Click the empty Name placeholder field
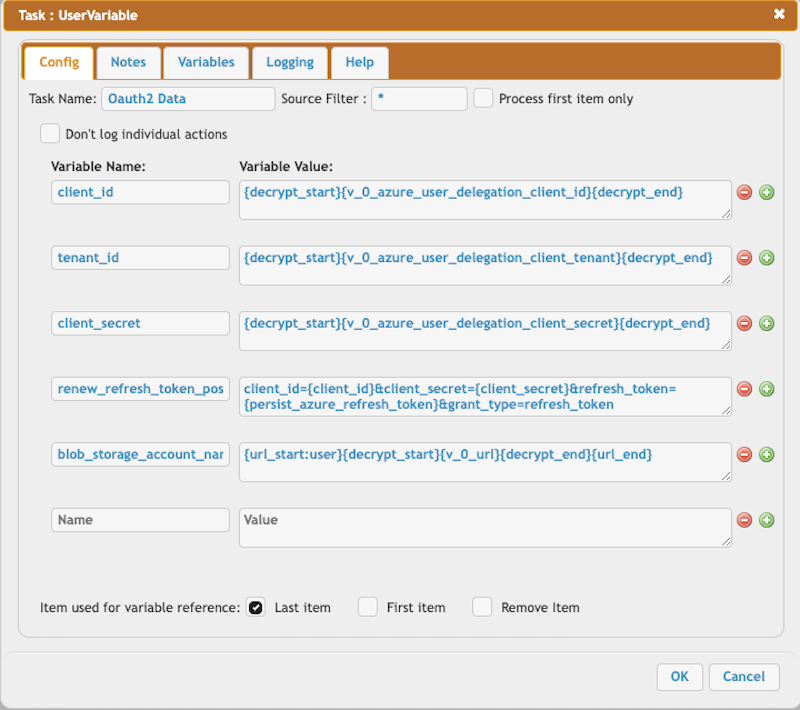The image size is (800, 710). pyautogui.click(x=140, y=520)
